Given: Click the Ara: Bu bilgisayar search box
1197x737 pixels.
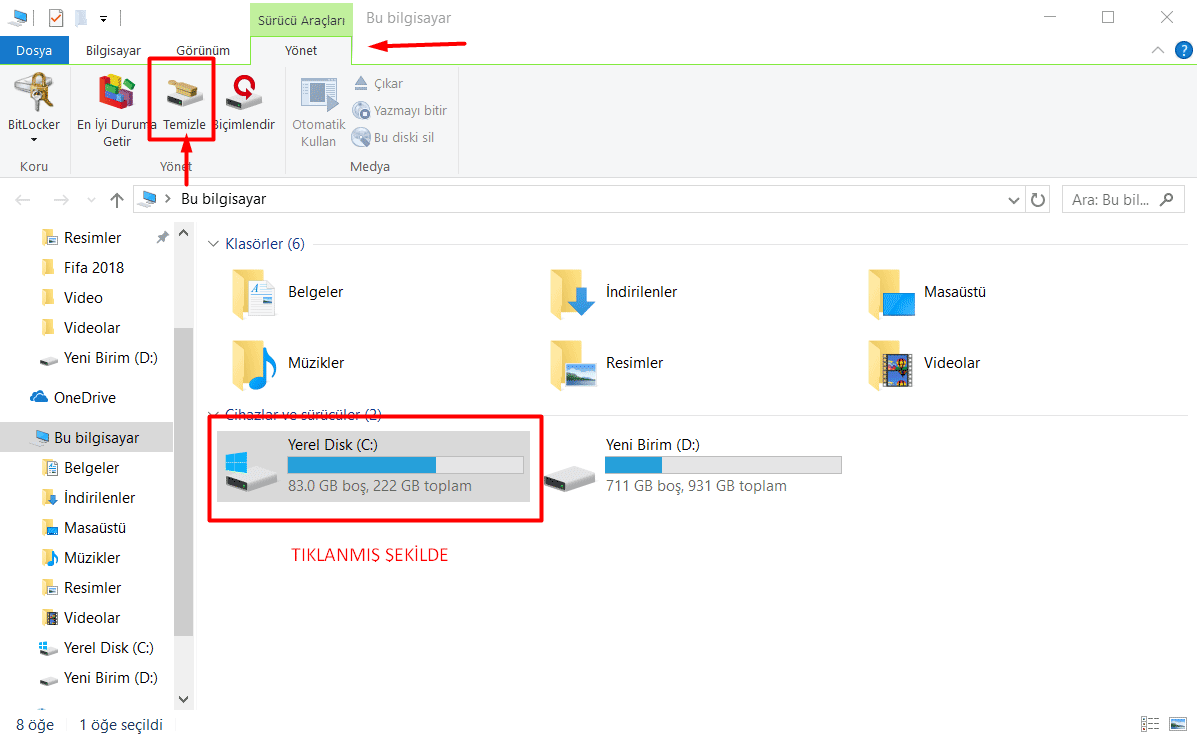Looking at the screenshot, I should pyautogui.click(x=1123, y=199).
